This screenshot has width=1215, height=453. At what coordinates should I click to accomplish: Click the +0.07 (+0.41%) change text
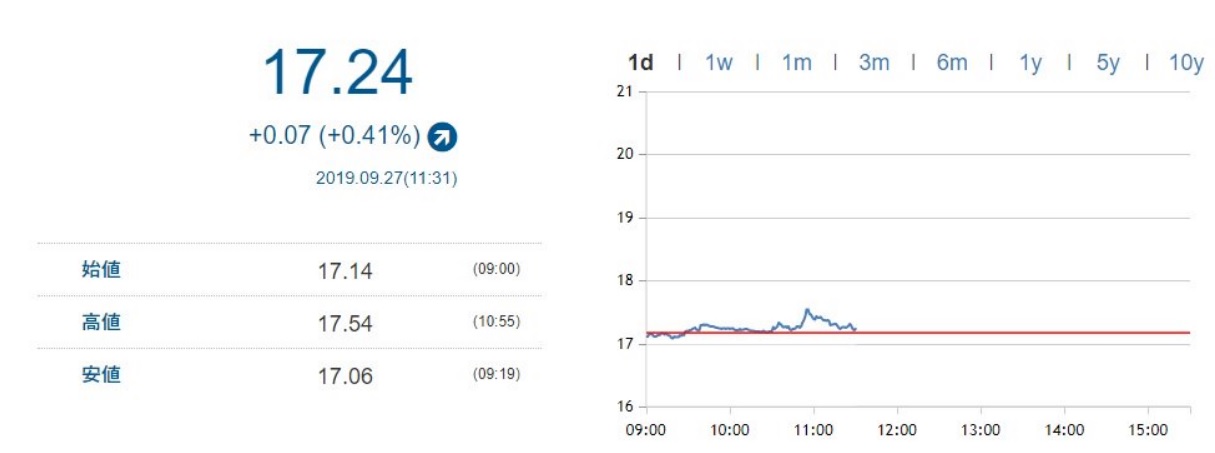tap(334, 135)
